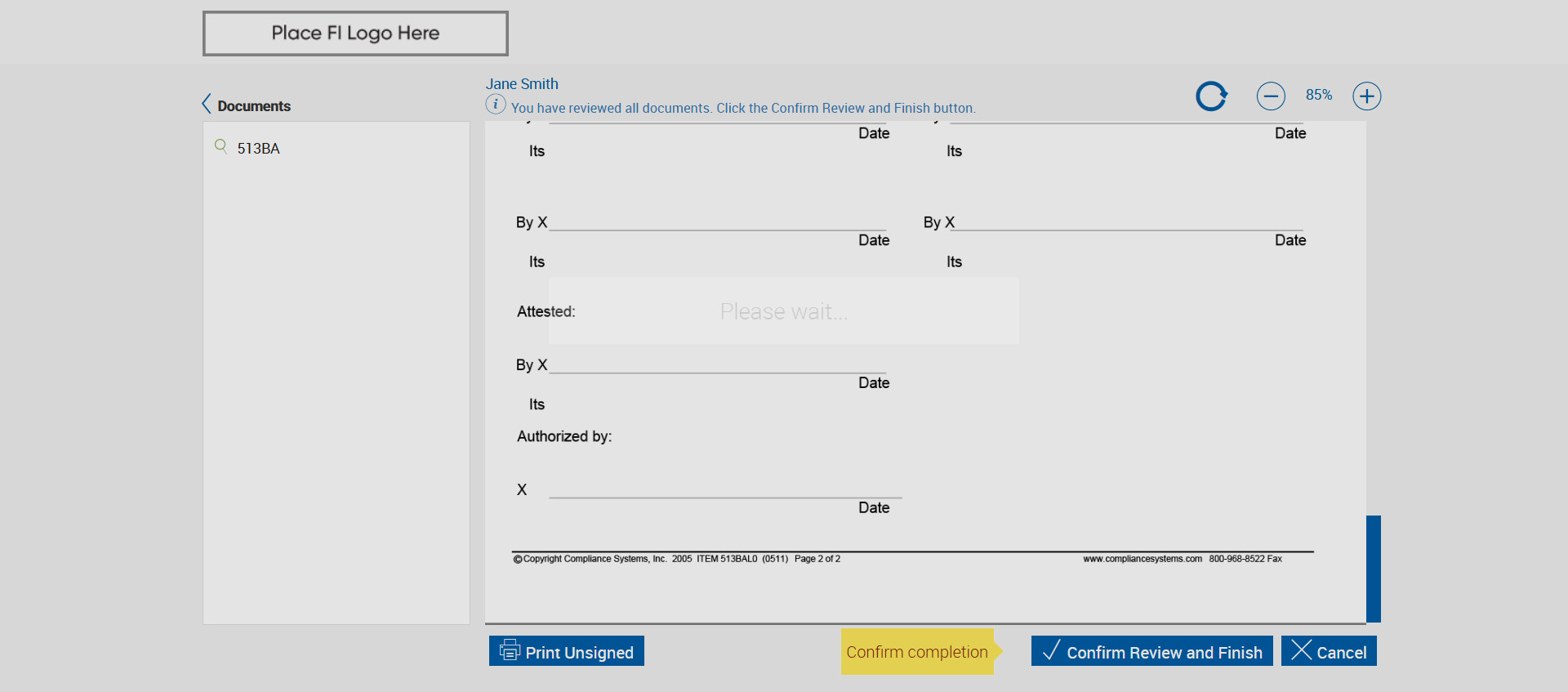This screenshot has width=1568, height=692.
Task: Click the blue vertical scrollbar thumb
Action: point(1374,569)
